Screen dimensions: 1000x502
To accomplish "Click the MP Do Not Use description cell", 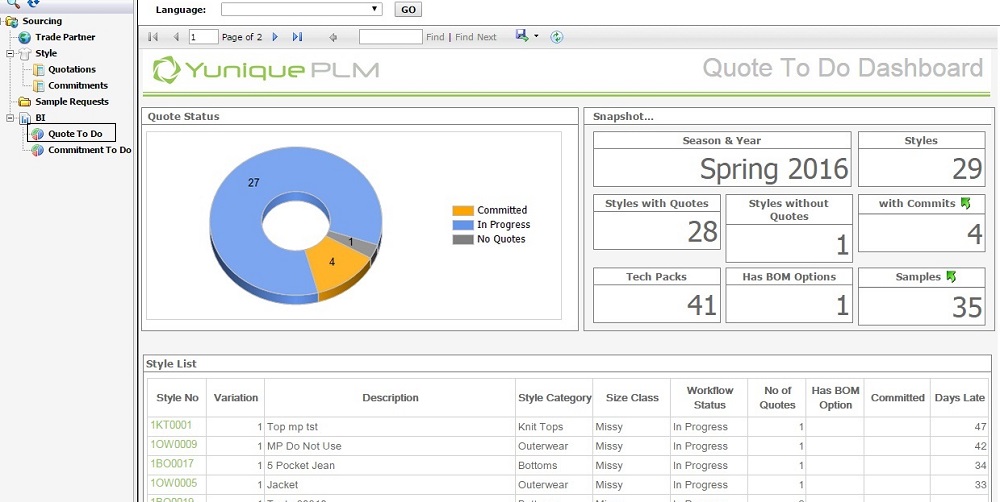I will (390, 446).
